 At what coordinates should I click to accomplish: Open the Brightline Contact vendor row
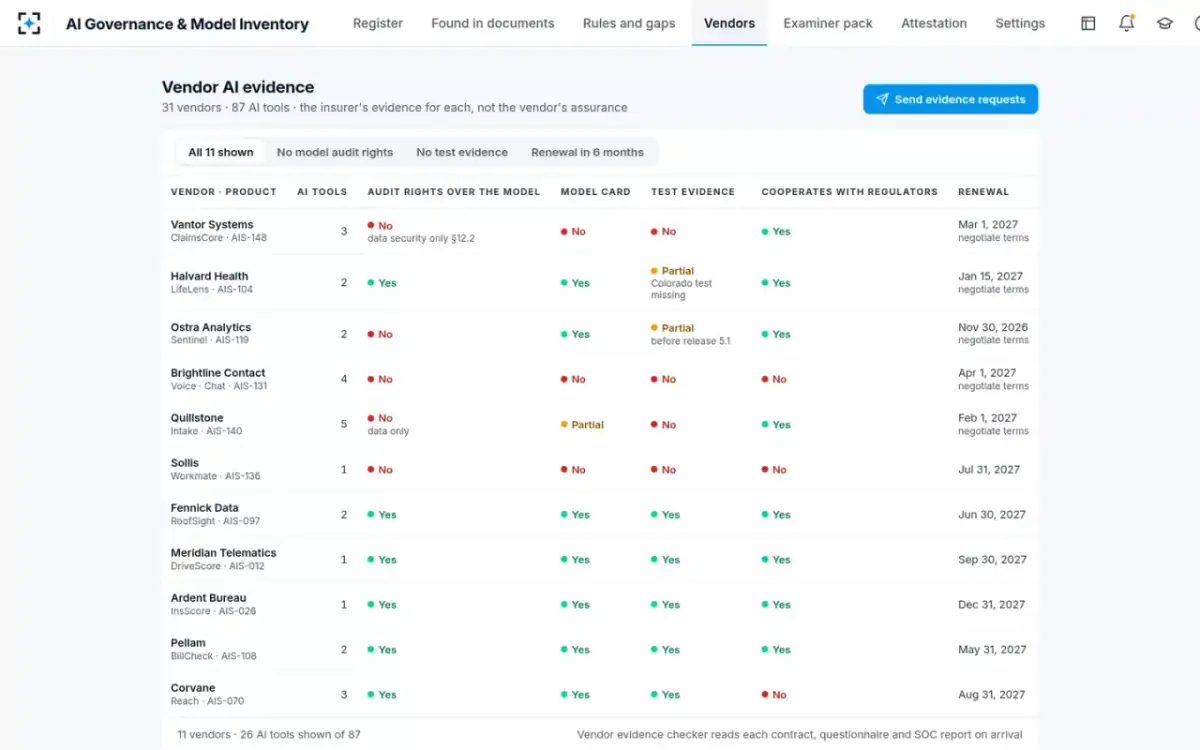click(600, 379)
